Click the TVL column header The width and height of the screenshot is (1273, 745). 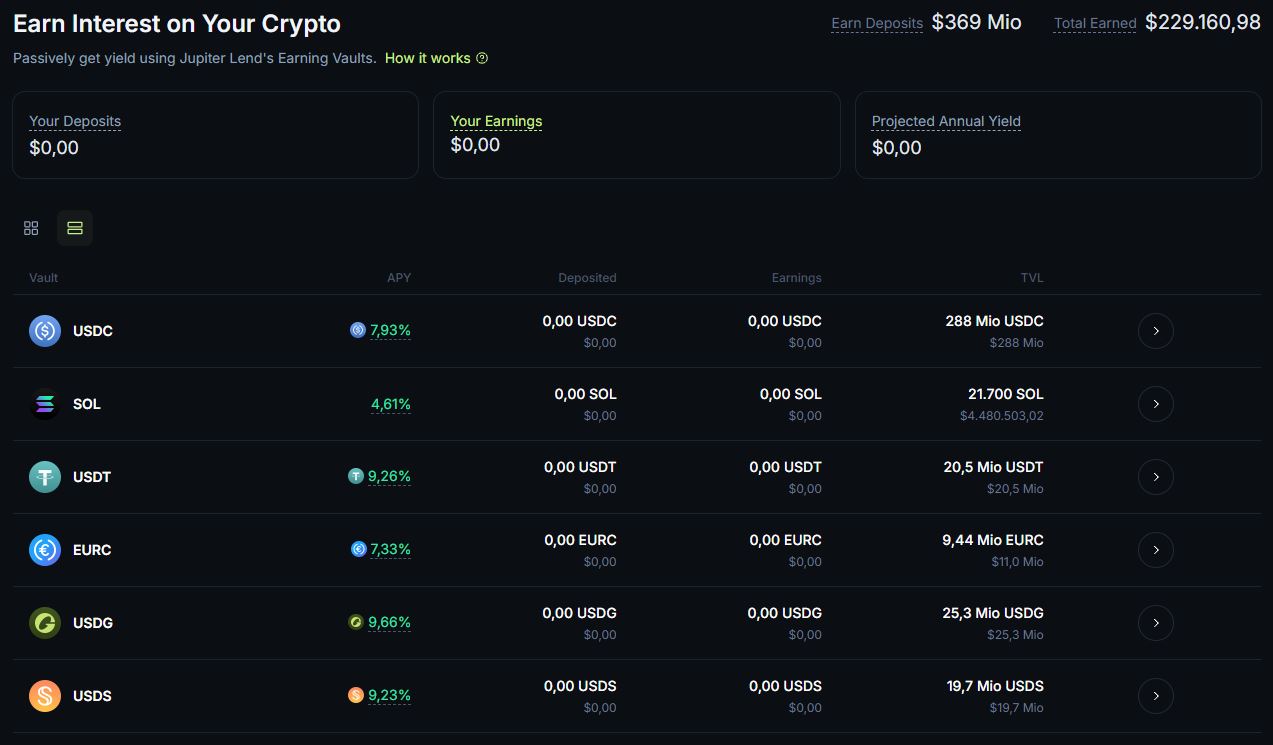click(1032, 277)
